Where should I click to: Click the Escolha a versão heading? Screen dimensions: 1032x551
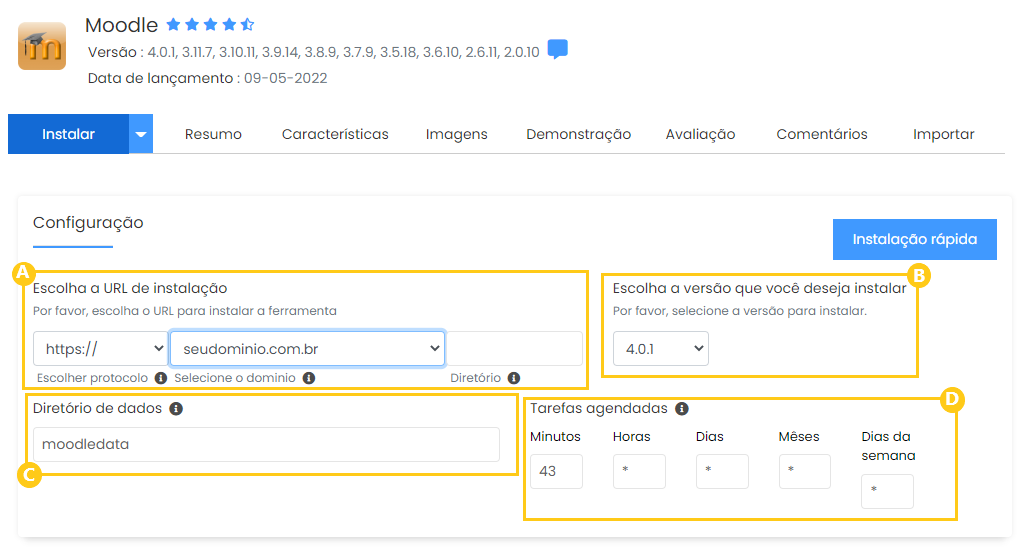760,288
